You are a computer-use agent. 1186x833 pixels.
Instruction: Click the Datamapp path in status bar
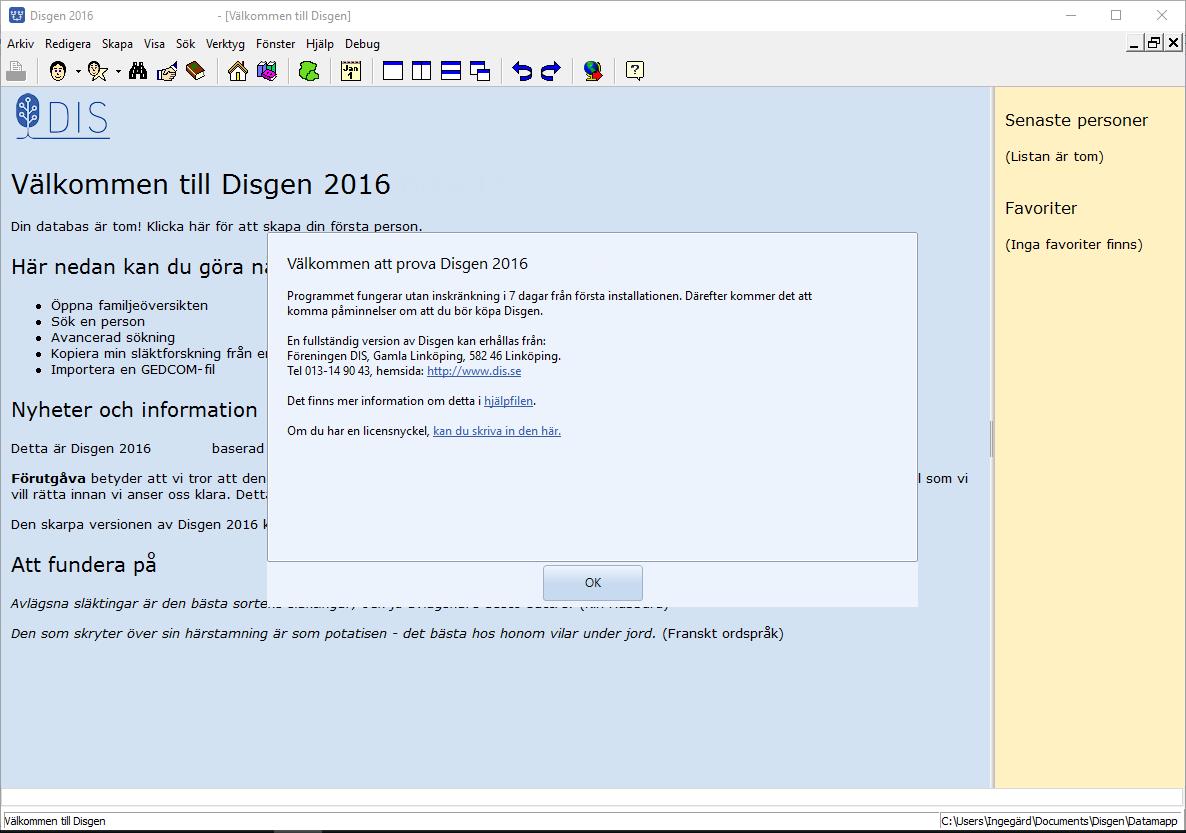(x=1060, y=821)
